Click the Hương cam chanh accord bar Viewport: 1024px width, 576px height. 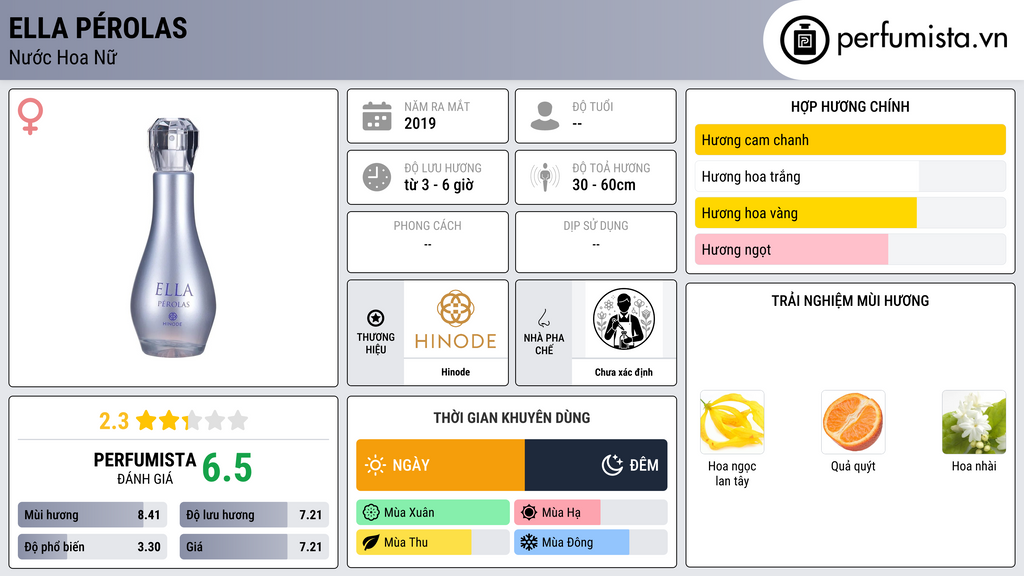(x=850, y=140)
